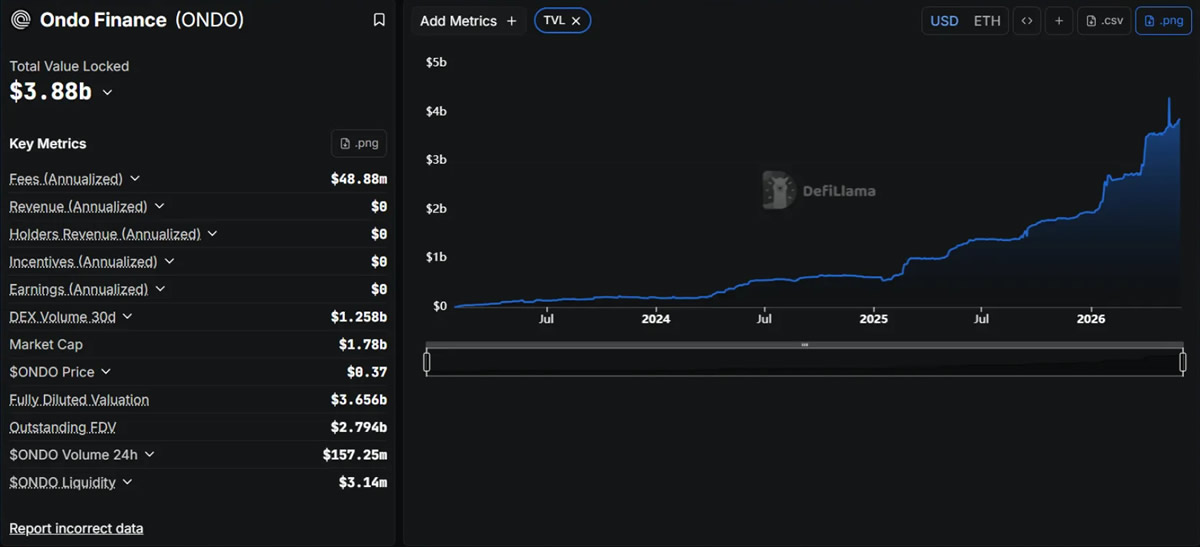Click the TVL peak on the chart line

pyautogui.click(x=1169, y=99)
